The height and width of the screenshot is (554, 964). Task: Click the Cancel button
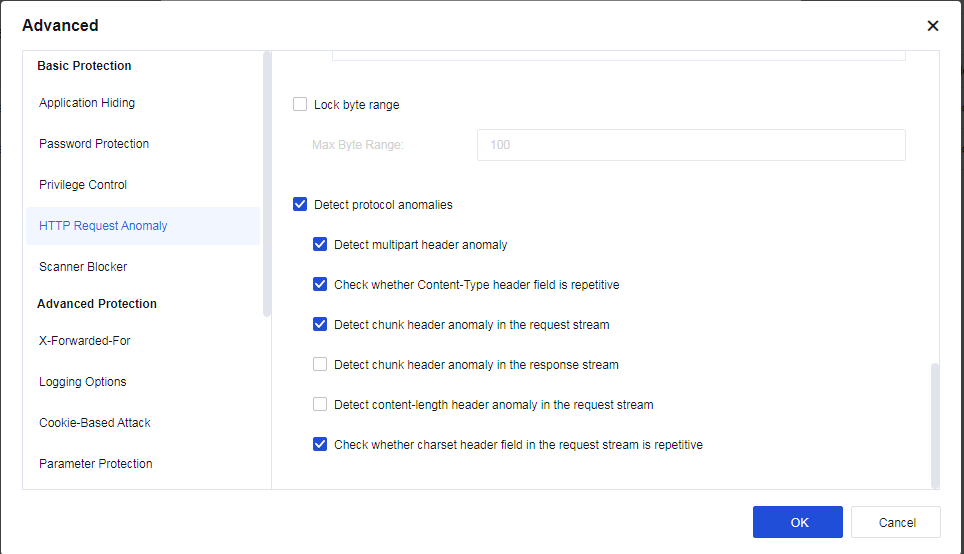coord(896,522)
